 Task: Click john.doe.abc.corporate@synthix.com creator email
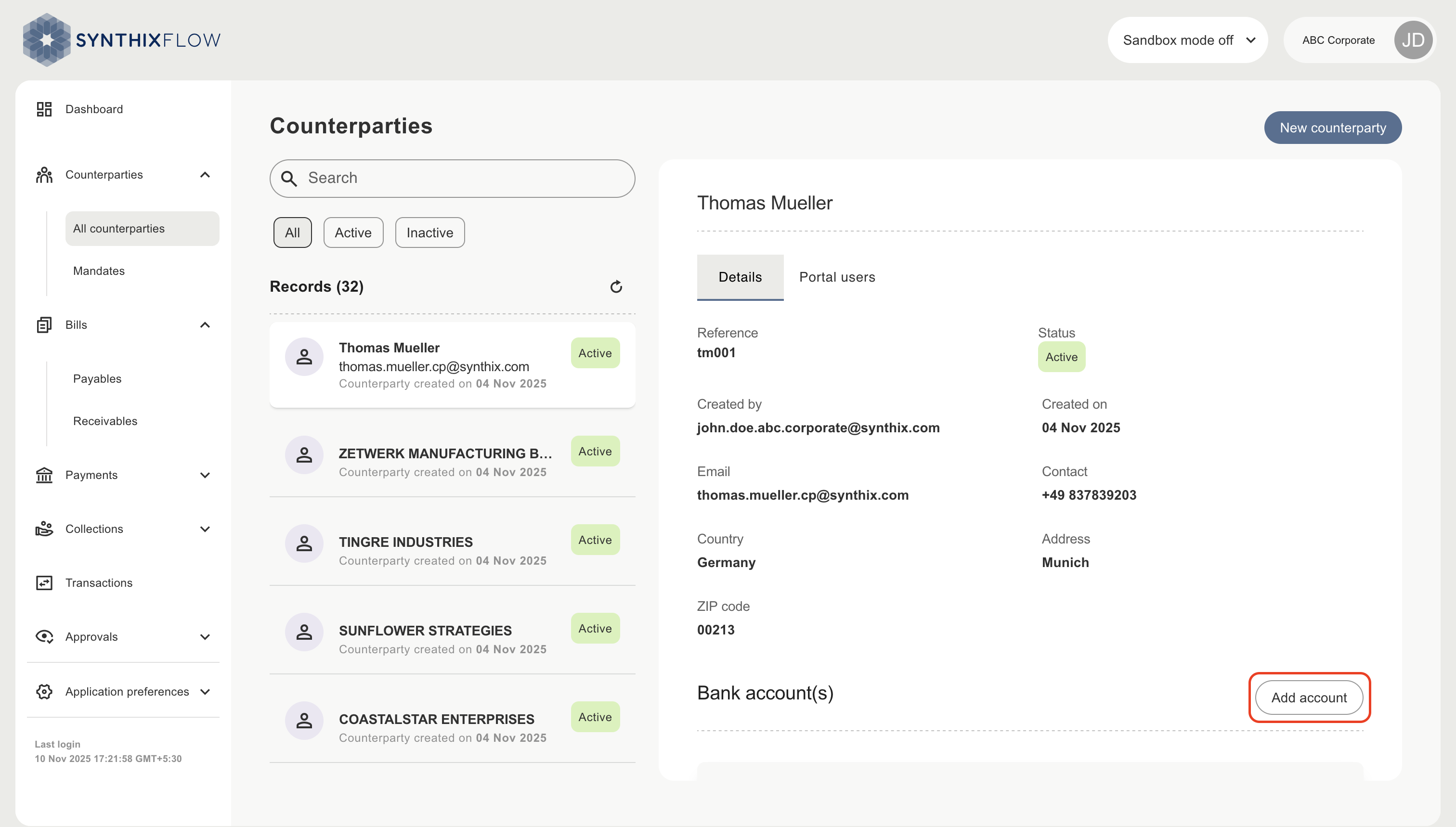coord(818,427)
